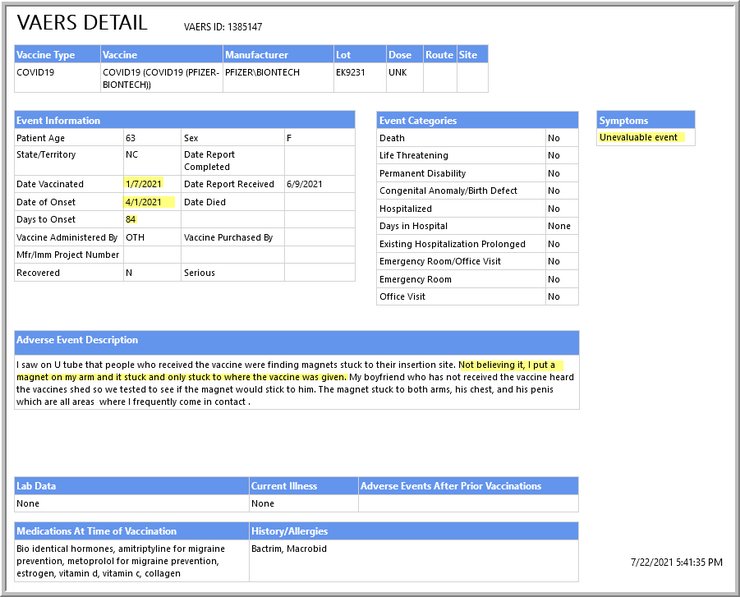The width and height of the screenshot is (740, 597).
Task: Select the VAERS ID: 1385147 text
Action: [x=223, y=27]
